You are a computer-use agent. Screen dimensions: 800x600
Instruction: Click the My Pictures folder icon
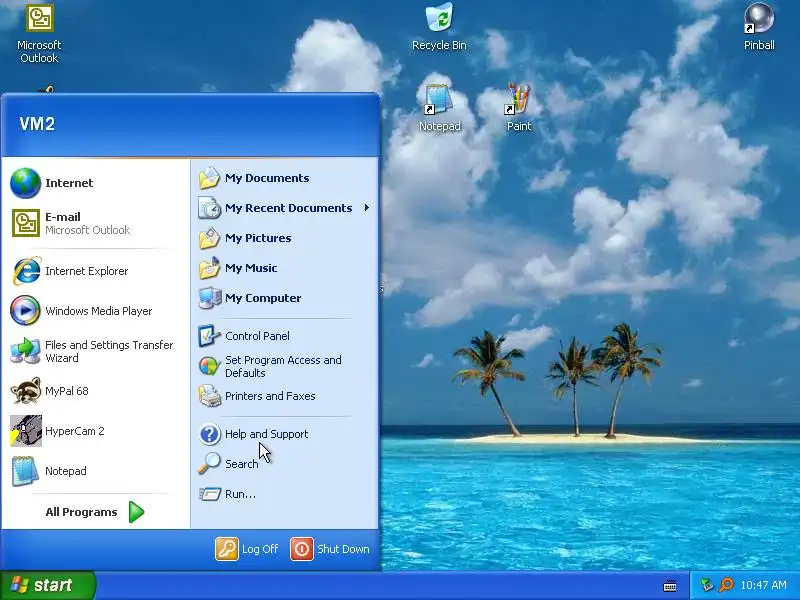(x=209, y=238)
